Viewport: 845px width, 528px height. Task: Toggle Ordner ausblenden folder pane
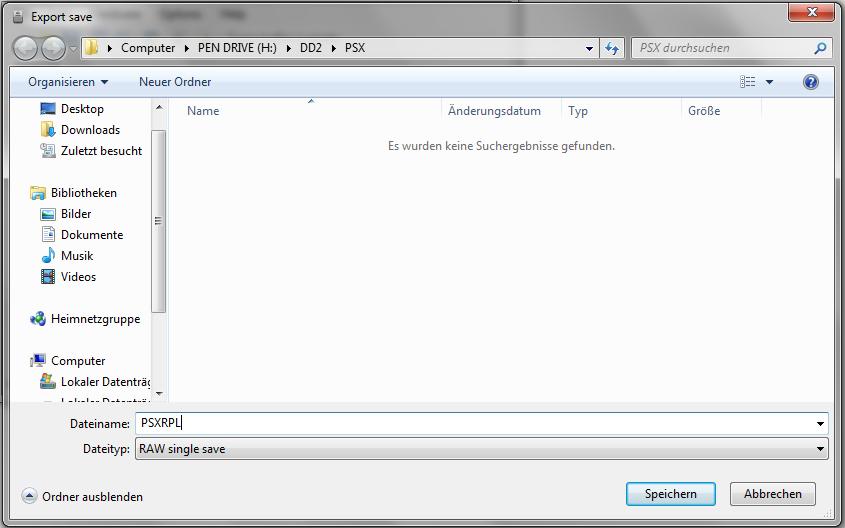[82, 496]
